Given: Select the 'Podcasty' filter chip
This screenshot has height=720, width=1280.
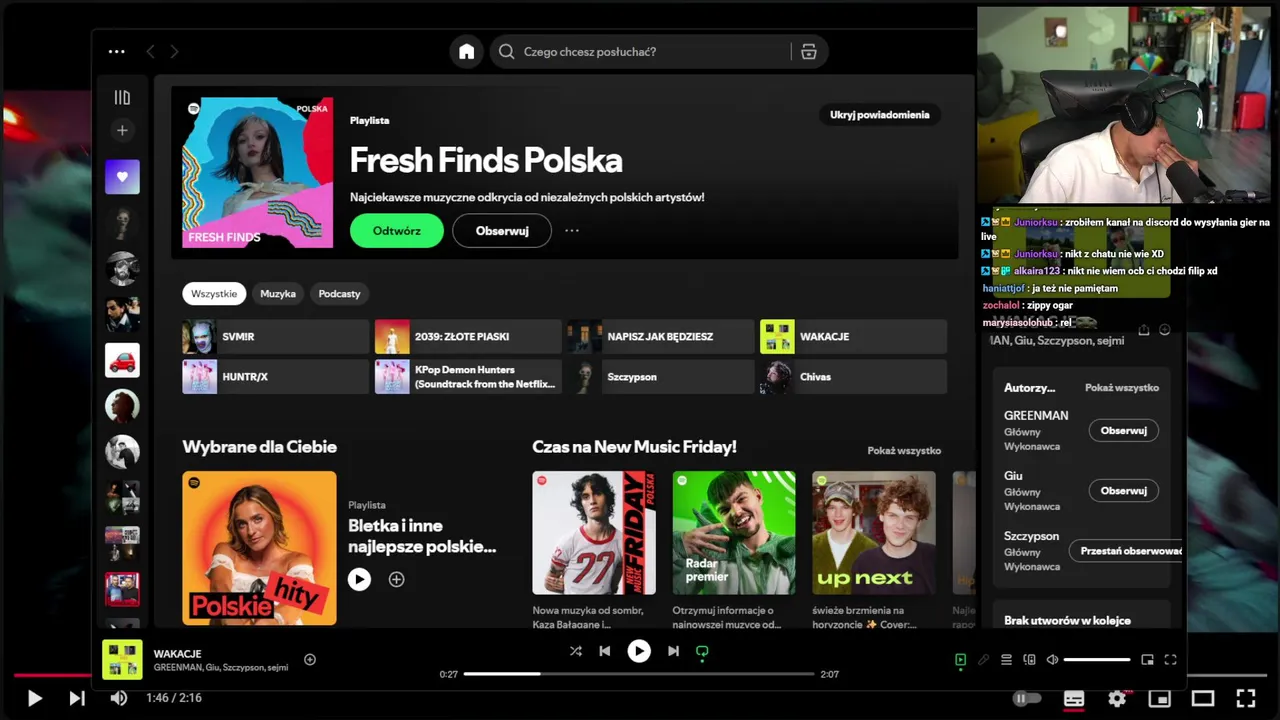Looking at the screenshot, I should (339, 294).
